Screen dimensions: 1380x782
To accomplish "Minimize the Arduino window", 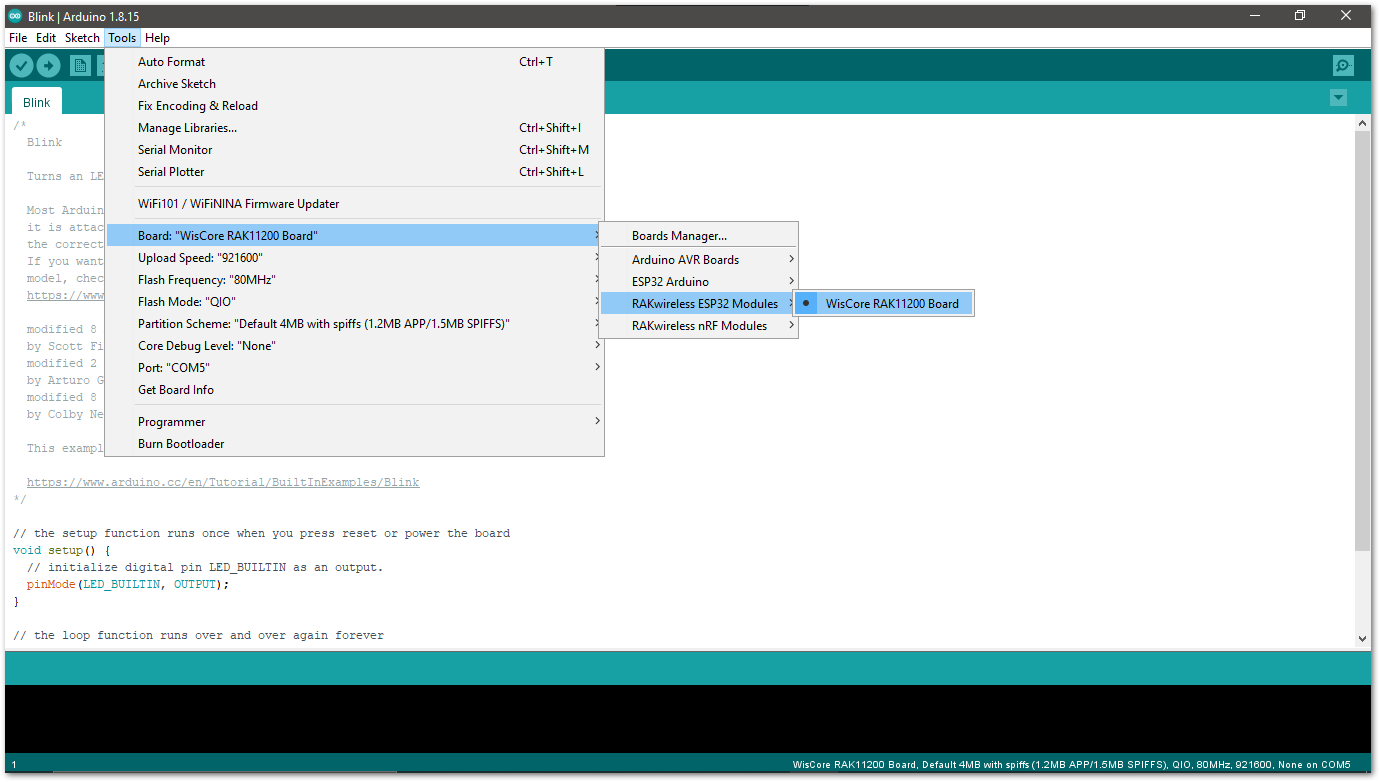I will (1253, 15).
